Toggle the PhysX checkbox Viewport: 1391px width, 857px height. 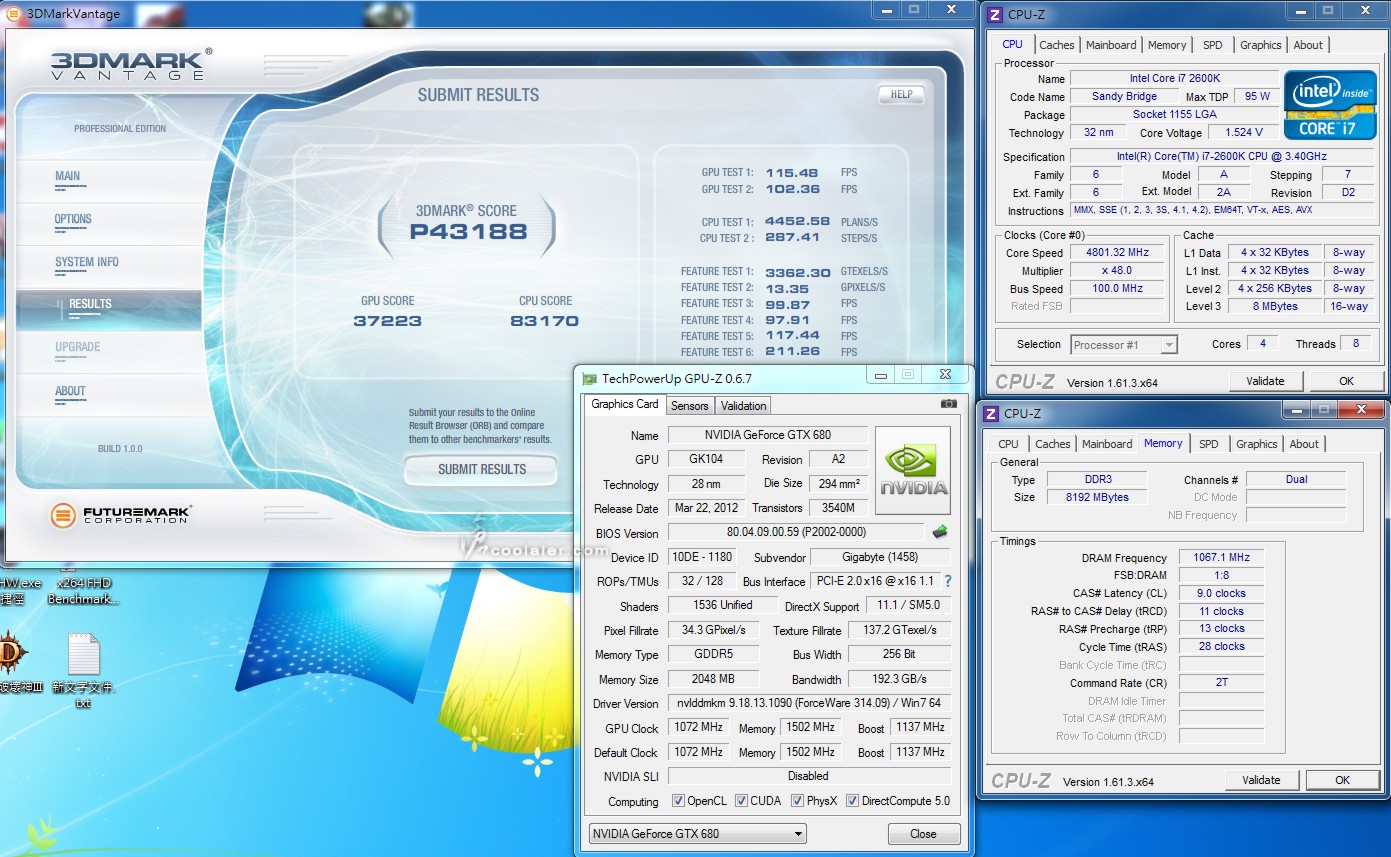point(797,801)
